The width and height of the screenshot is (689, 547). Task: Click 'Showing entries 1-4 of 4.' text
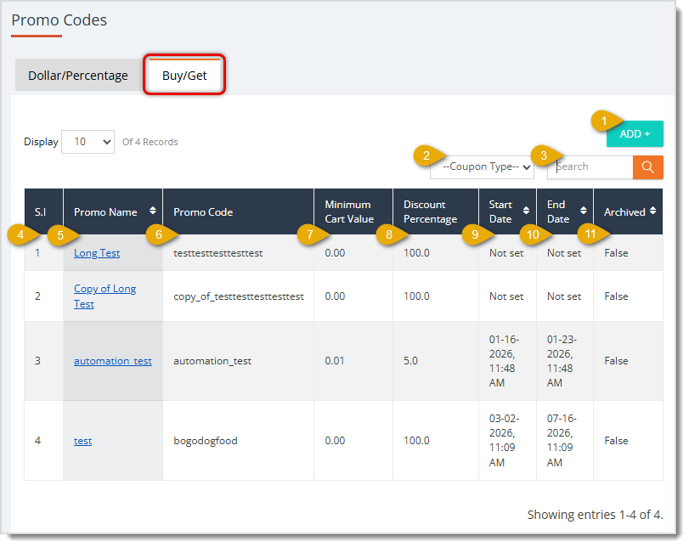pyautogui.click(x=595, y=514)
